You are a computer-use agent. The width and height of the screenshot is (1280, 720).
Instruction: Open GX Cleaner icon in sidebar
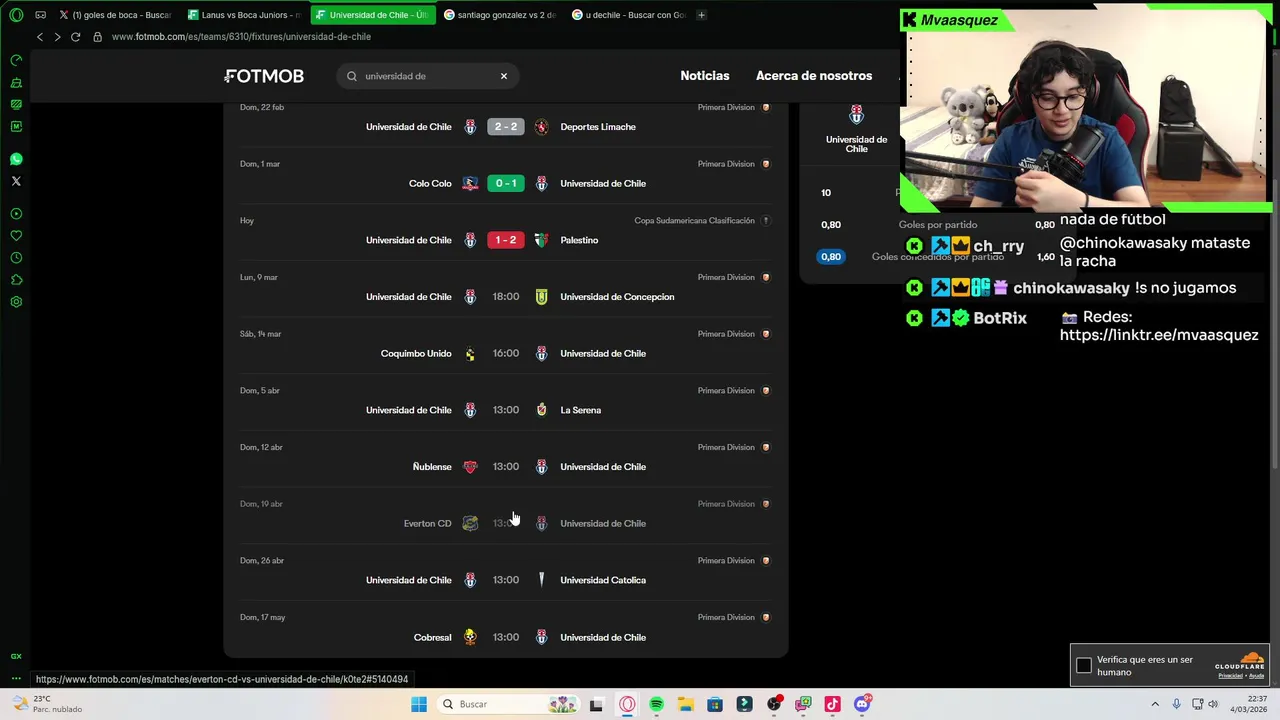coord(16,82)
